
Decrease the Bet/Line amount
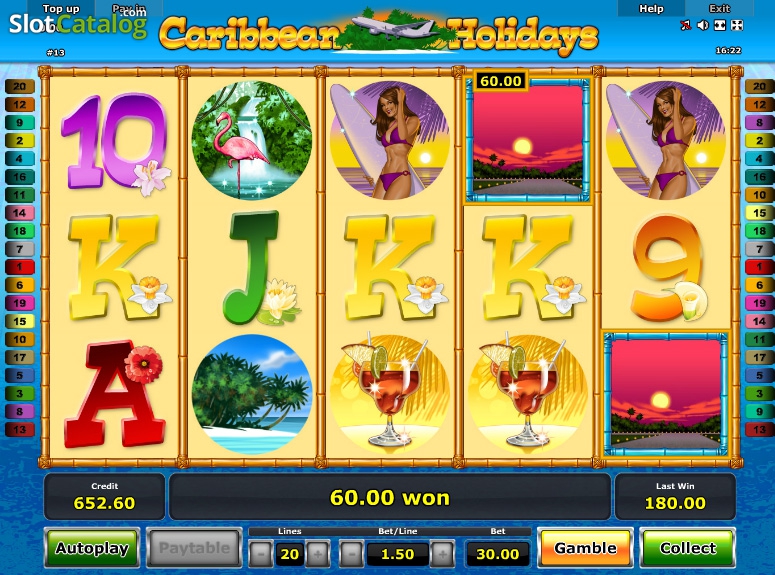pos(351,554)
